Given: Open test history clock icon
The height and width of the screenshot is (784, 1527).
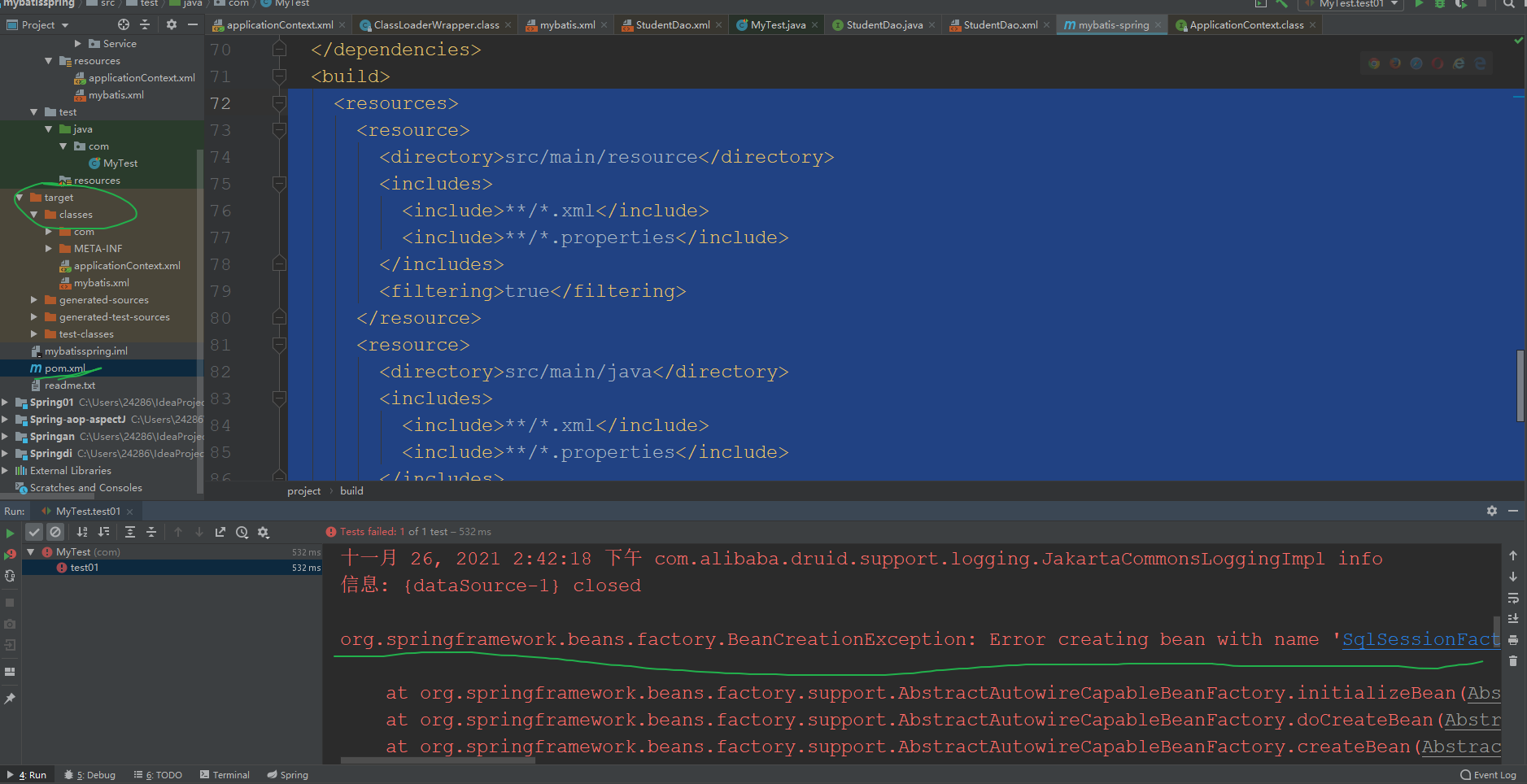Looking at the screenshot, I should [x=242, y=532].
